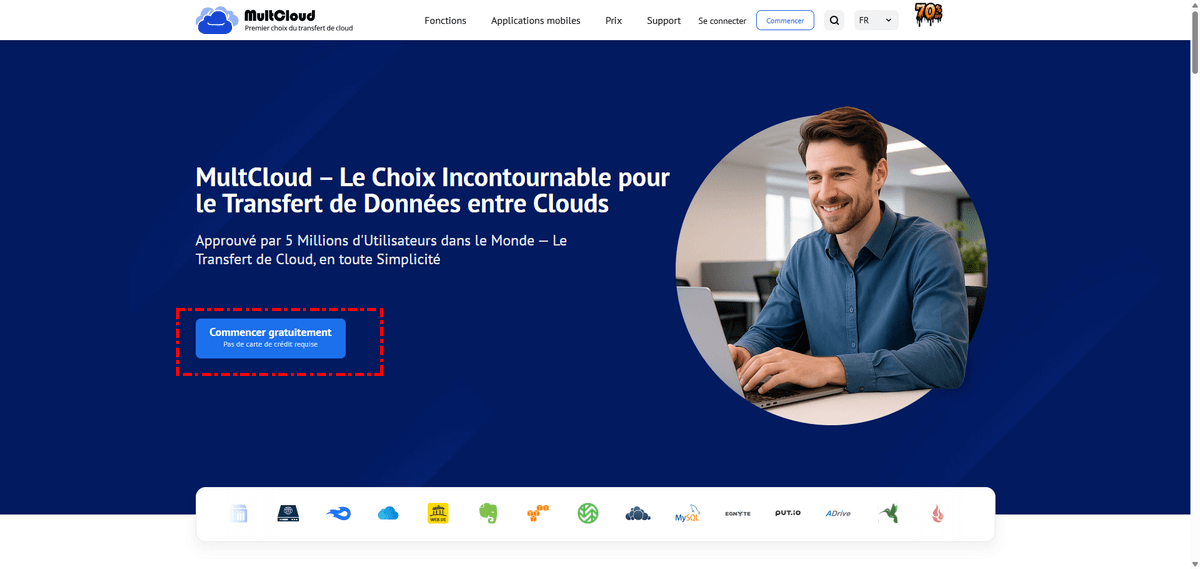Click the Se connecter link
1200x569 pixels.
(722, 20)
